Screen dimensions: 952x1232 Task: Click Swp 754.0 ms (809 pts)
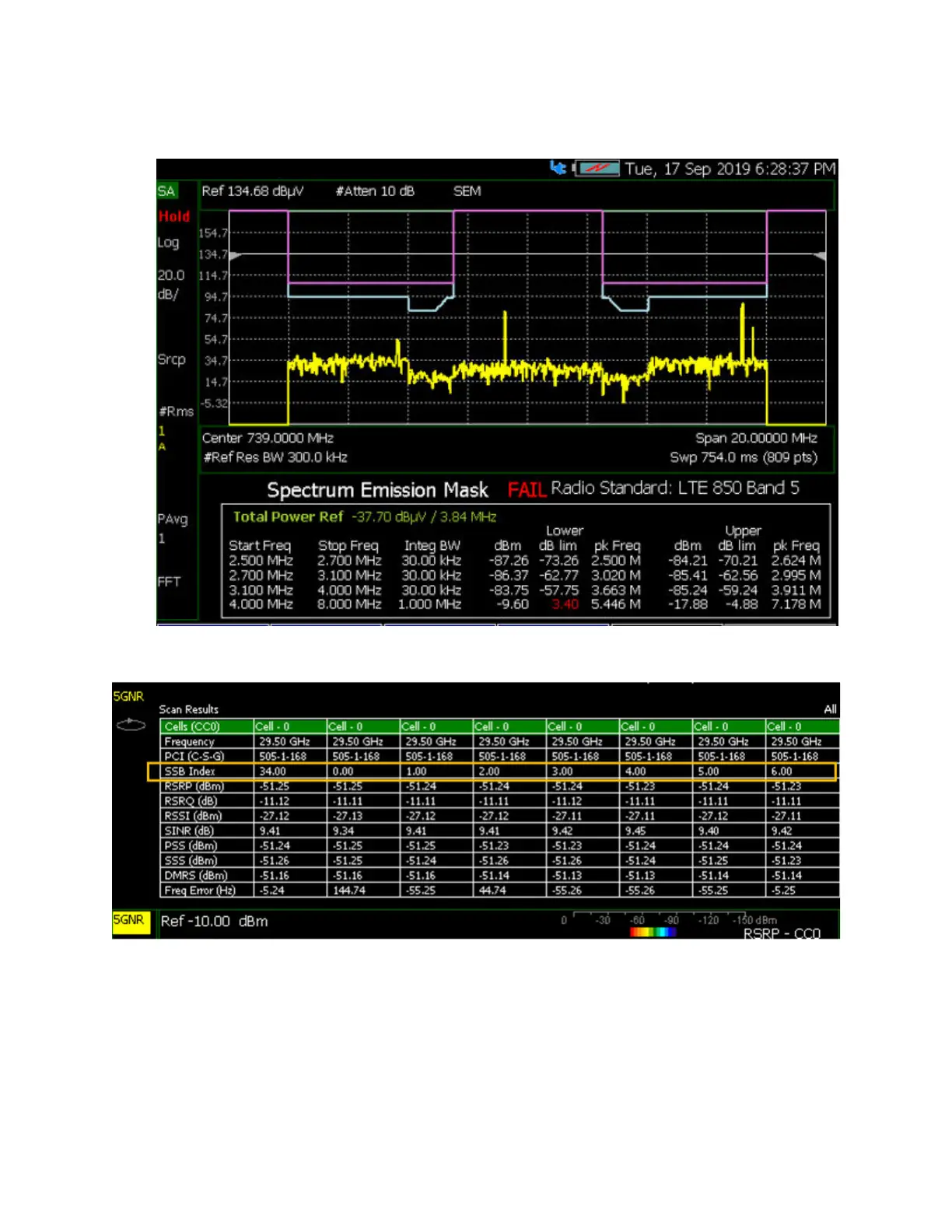[x=744, y=457]
